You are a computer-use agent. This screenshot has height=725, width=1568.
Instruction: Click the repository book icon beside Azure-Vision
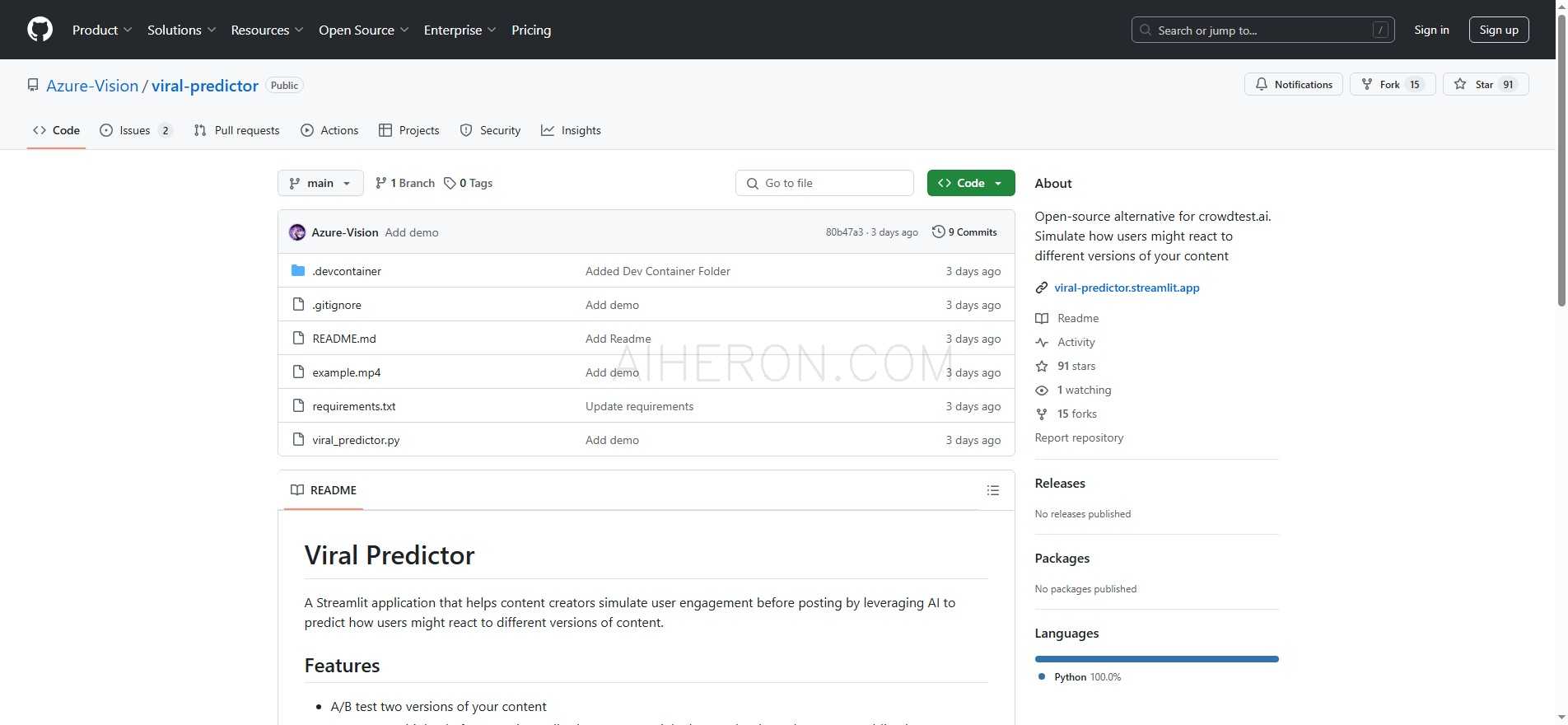click(x=33, y=85)
